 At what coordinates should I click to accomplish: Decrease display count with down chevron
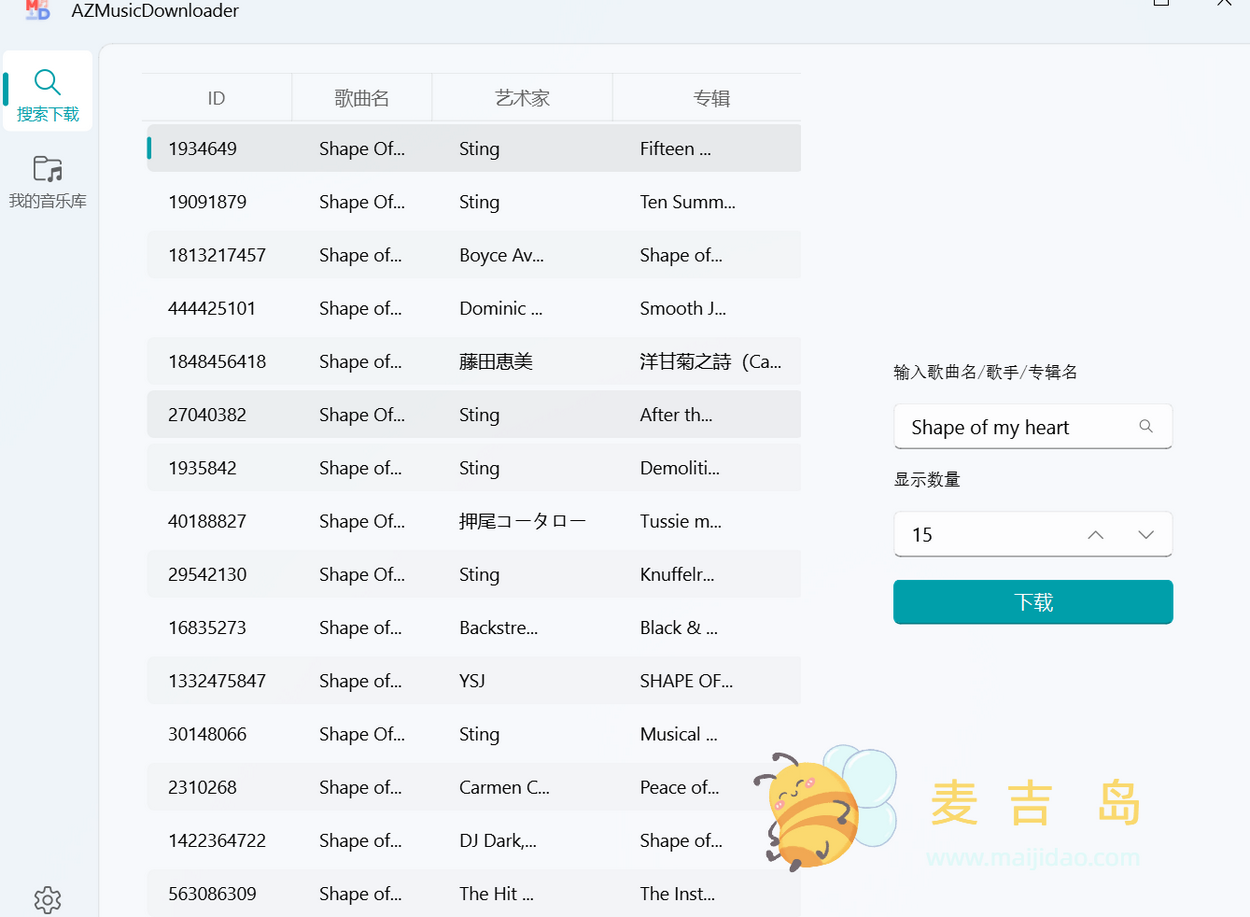point(1146,534)
